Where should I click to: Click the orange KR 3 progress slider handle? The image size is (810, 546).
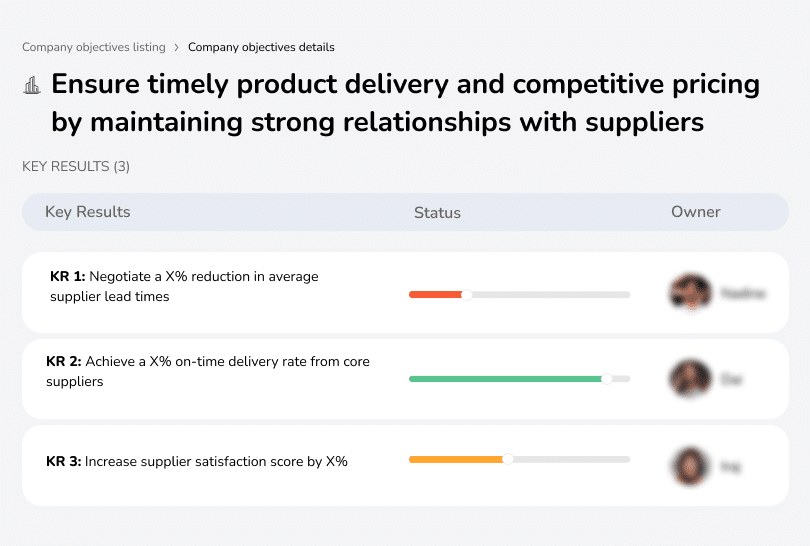coord(508,459)
